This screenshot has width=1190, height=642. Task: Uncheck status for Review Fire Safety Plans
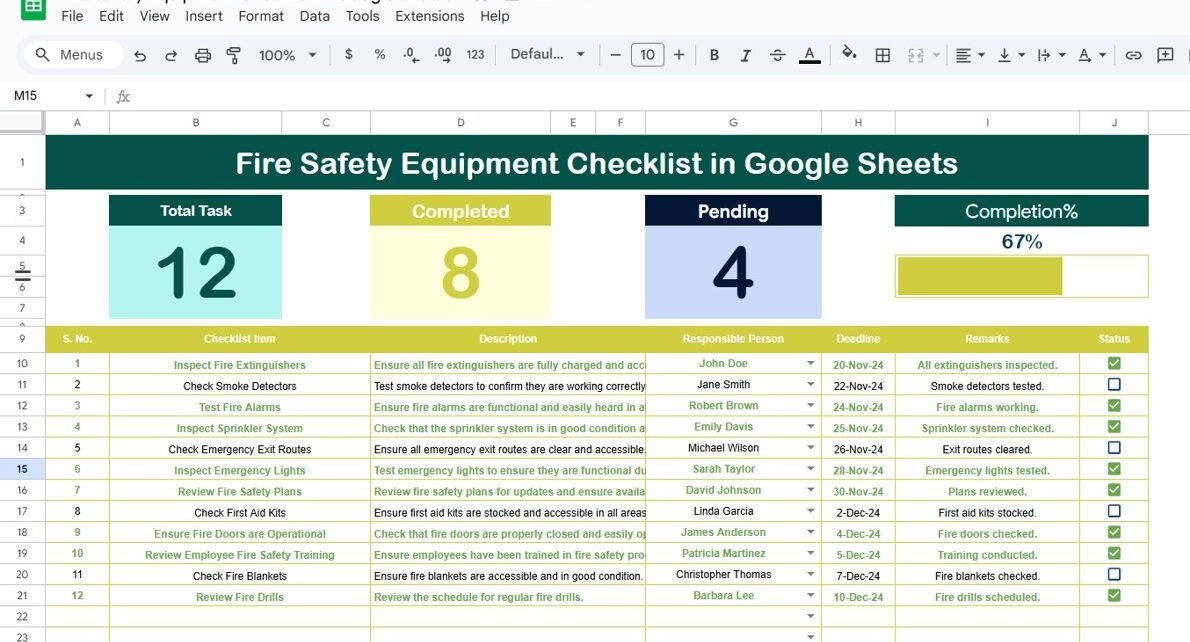pyautogui.click(x=1113, y=490)
